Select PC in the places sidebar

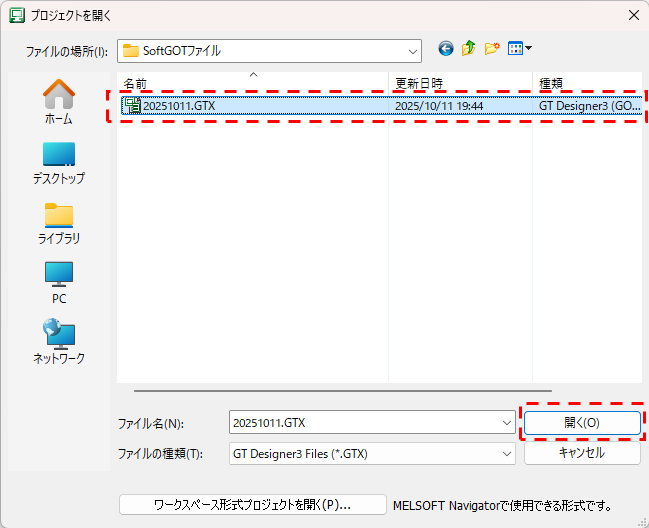pyautogui.click(x=58, y=282)
